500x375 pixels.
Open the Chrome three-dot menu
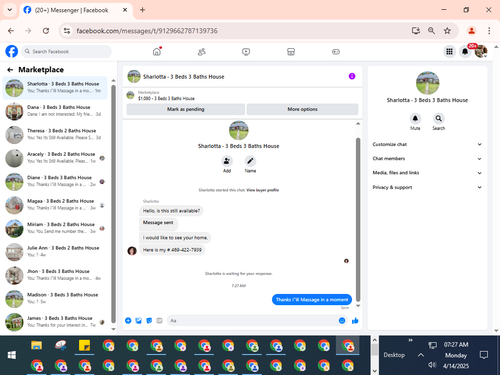tap(489, 31)
